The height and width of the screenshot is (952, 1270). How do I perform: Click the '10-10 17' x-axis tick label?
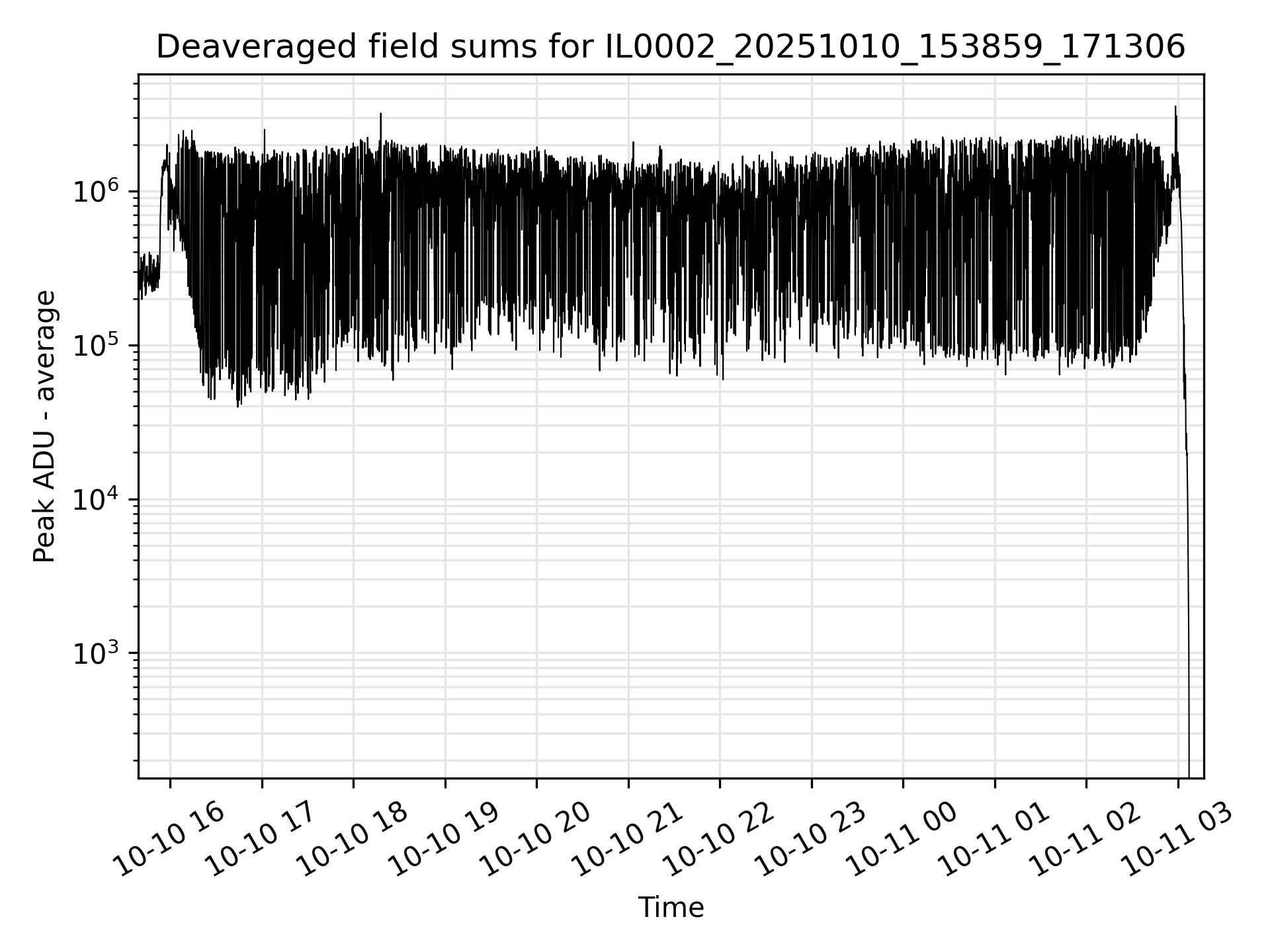click(x=260, y=838)
